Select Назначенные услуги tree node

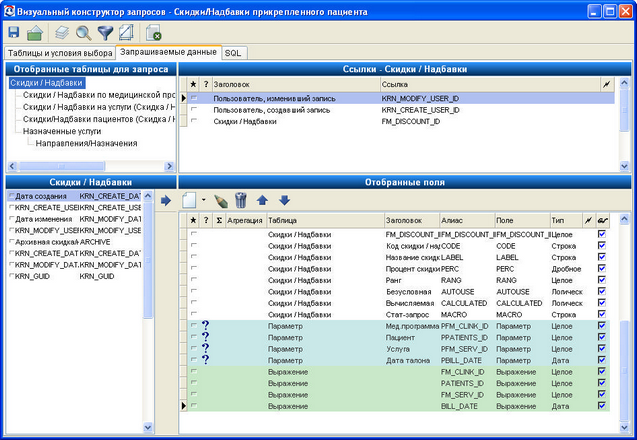tap(62, 131)
